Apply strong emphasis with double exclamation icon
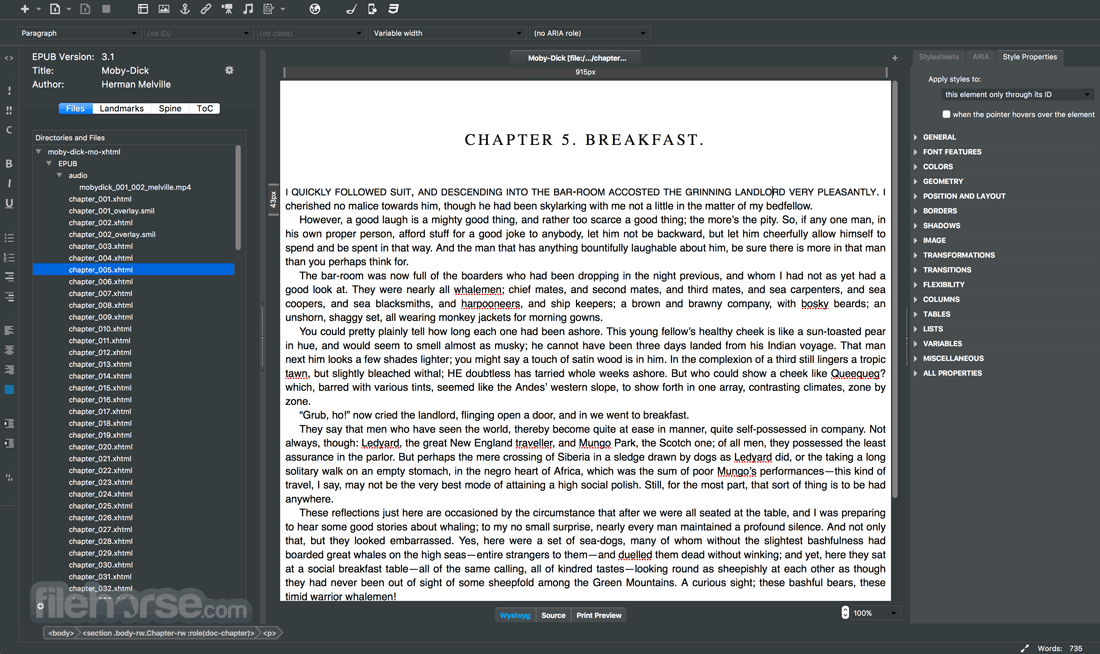The width and height of the screenshot is (1100, 654). (9, 110)
